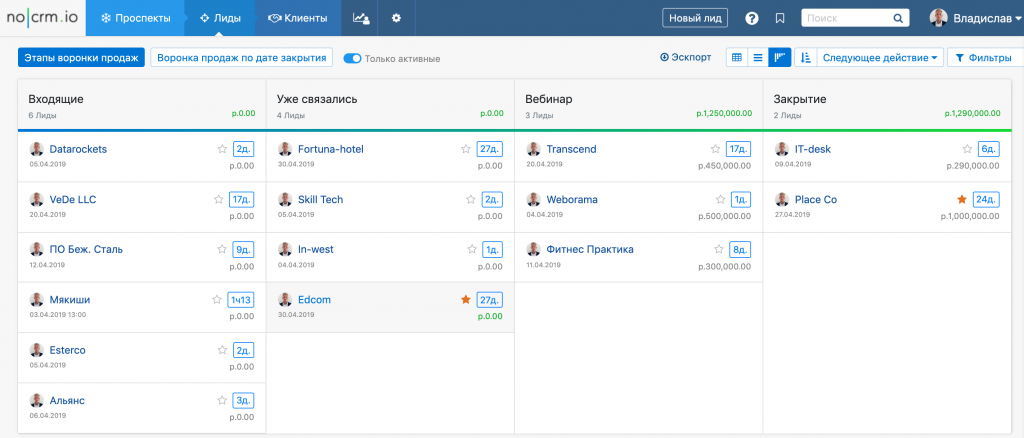Open the statistics chart icon in navbar
The image size is (1024, 438).
coord(361,18)
